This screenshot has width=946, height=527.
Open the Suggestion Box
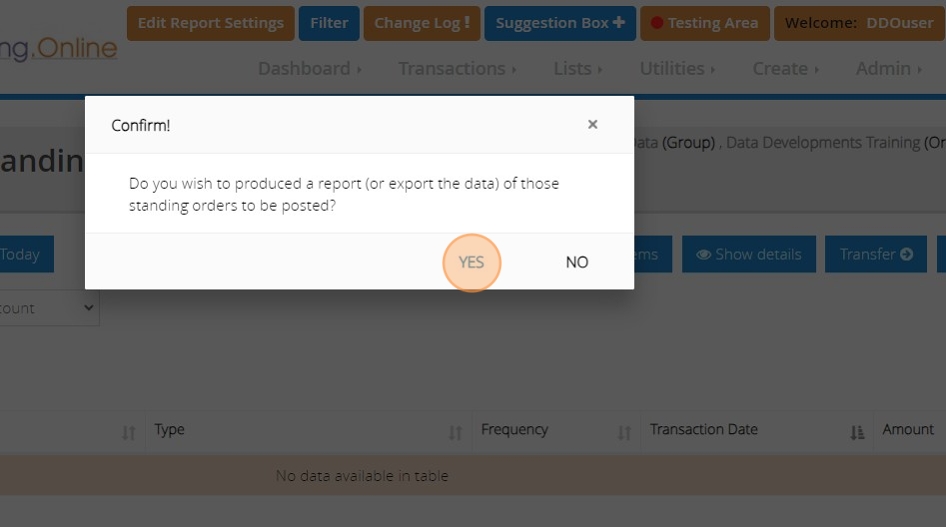pyautogui.click(x=560, y=23)
